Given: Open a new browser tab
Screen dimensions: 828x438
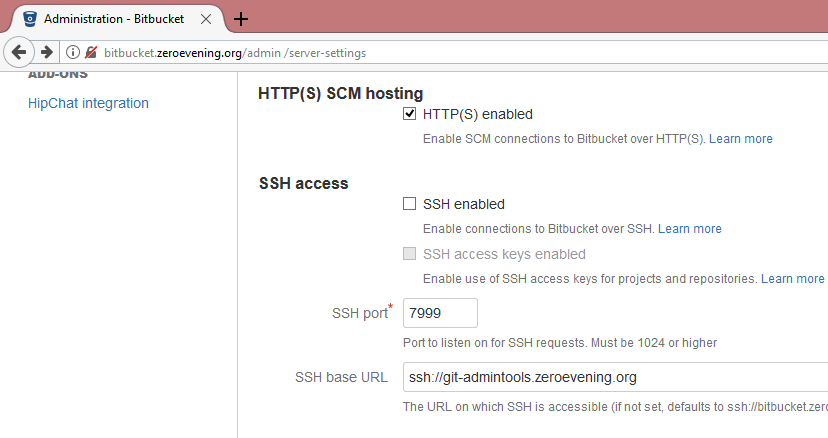Looking at the screenshot, I should (241, 19).
